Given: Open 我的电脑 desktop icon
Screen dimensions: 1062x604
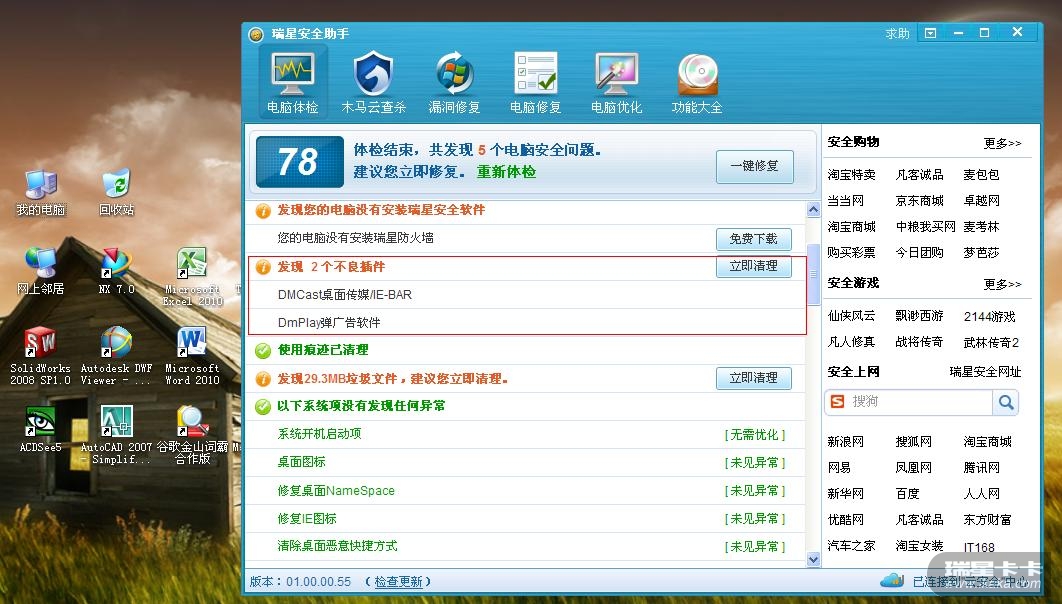Looking at the screenshot, I should [x=41, y=192].
